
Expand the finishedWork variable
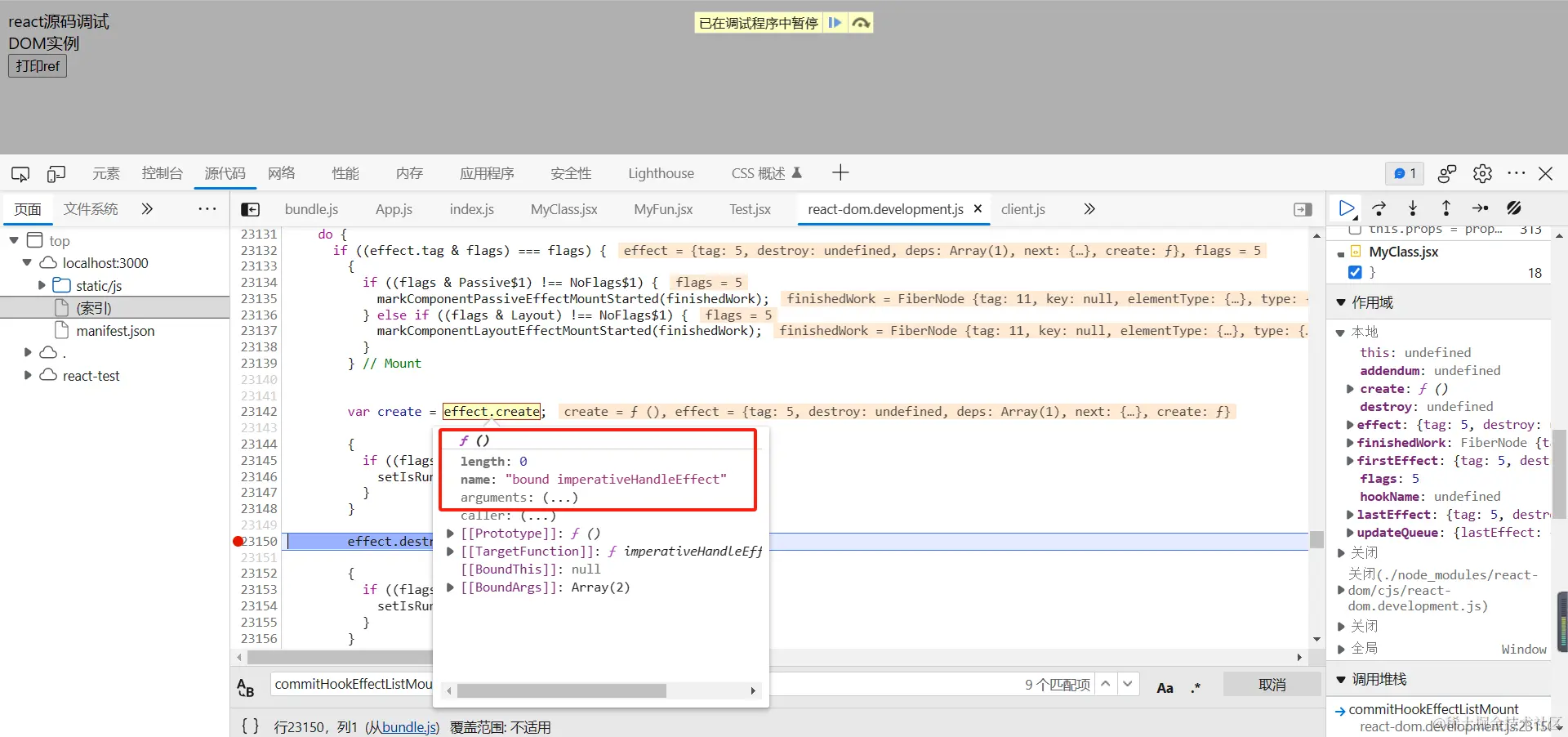(1350, 443)
